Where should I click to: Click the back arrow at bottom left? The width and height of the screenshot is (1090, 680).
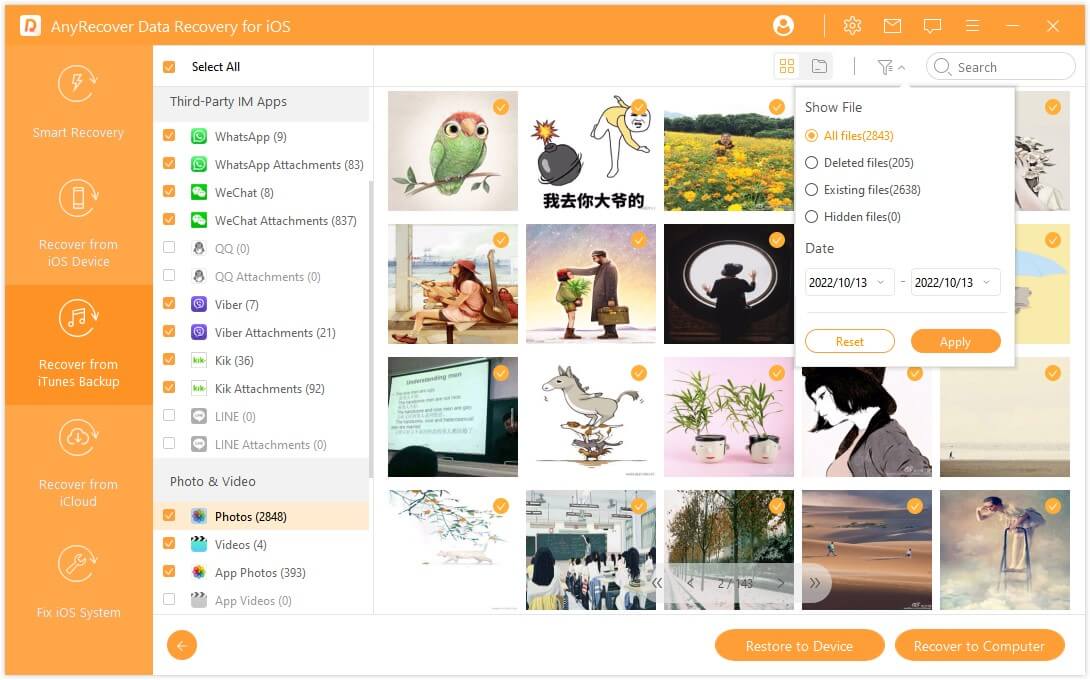point(181,645)
